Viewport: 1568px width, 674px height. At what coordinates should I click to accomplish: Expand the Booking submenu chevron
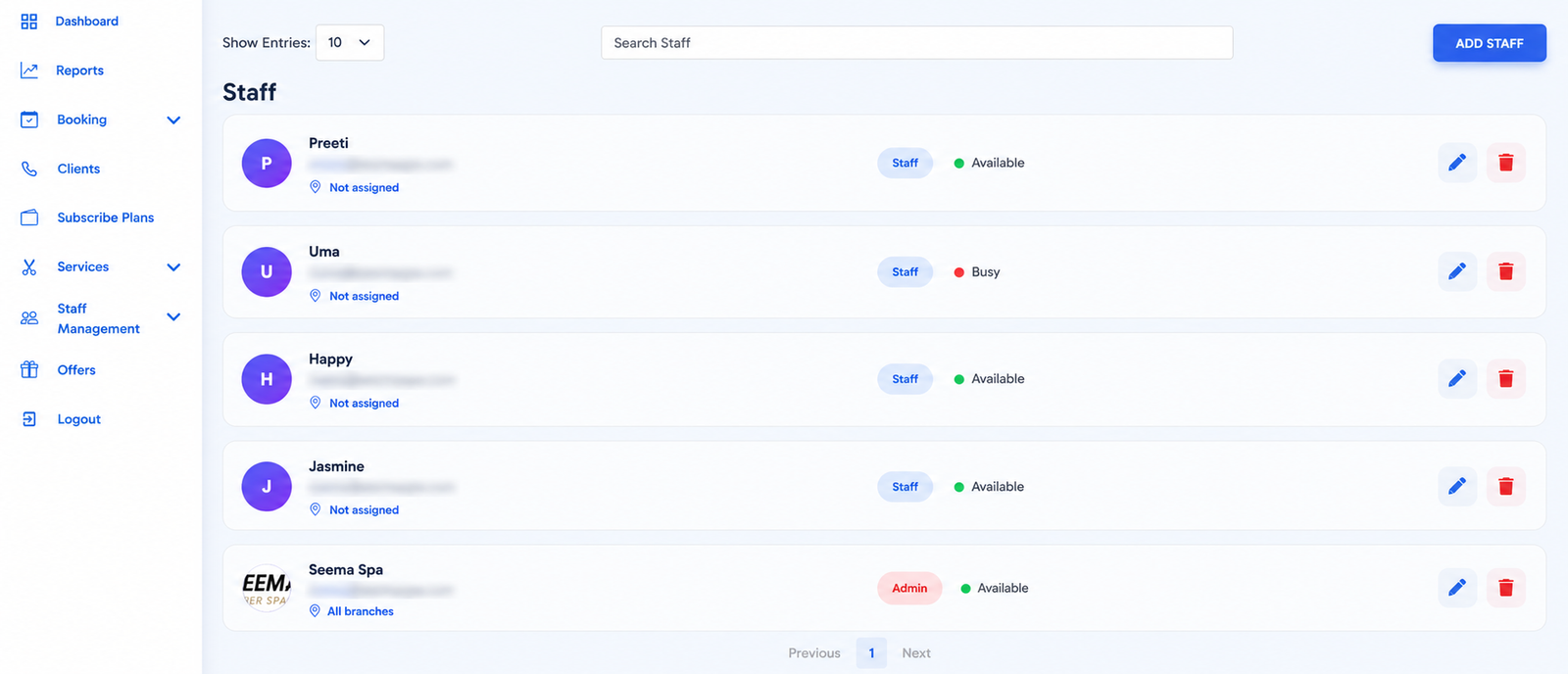pos(173,120)
